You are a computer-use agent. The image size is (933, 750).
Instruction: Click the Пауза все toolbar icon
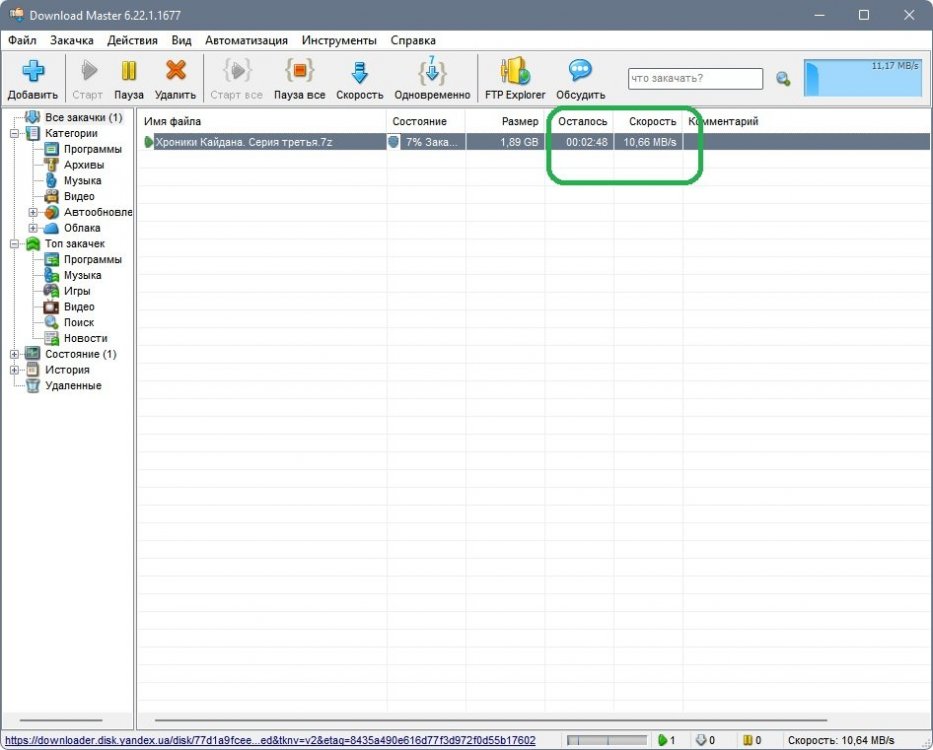coord(300,72)
